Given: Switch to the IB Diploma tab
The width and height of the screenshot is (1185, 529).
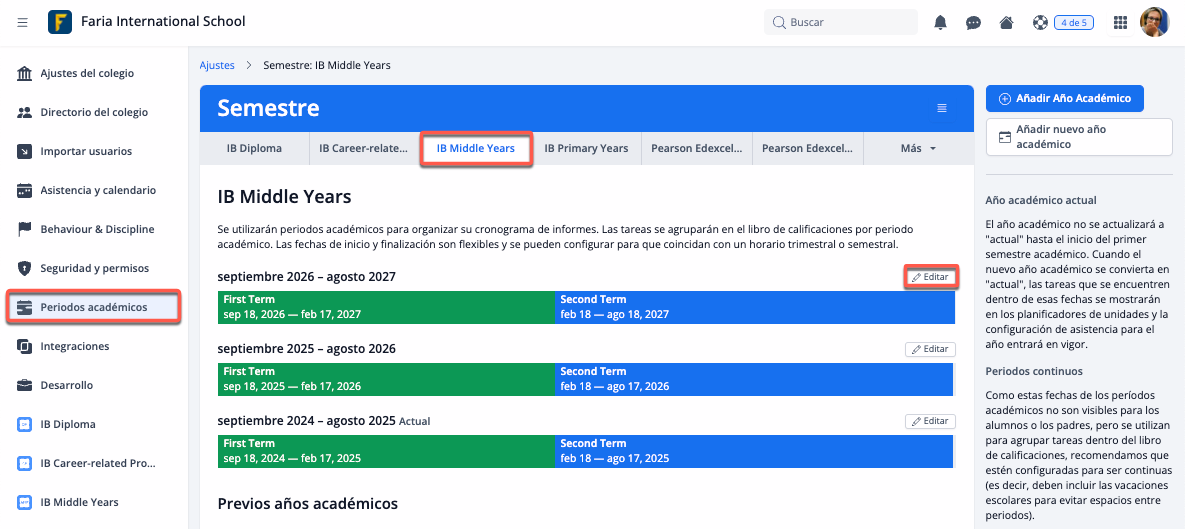Looking at the screenshot, I should click(x=254, y=148).
